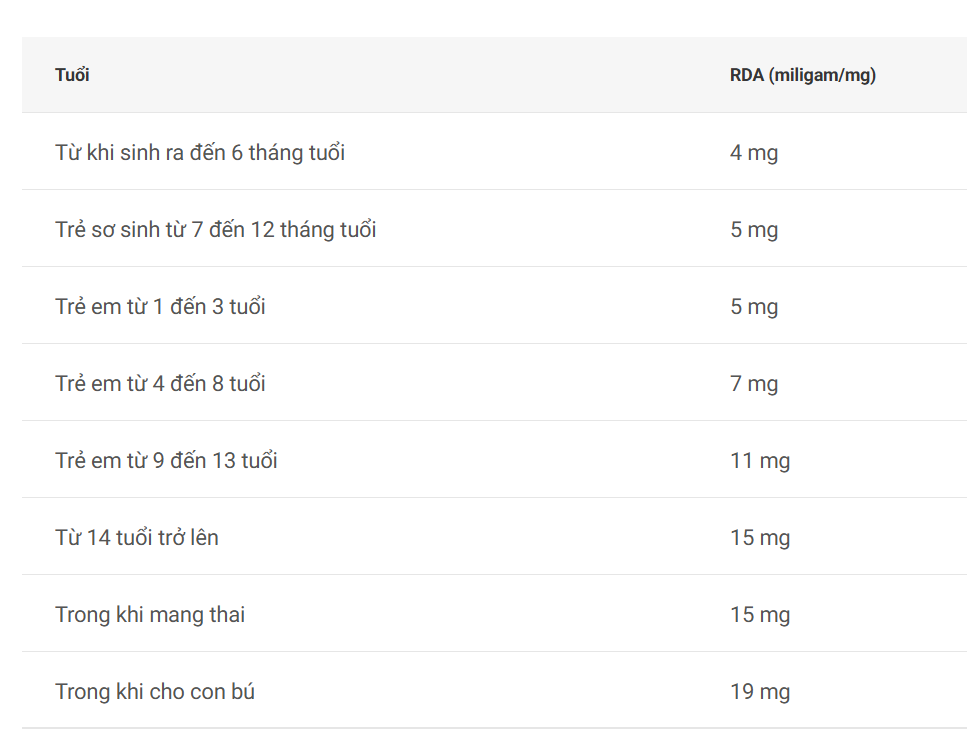
Task: Click 15 mg value for age 14 and up
Action: [x=759, y=538]
